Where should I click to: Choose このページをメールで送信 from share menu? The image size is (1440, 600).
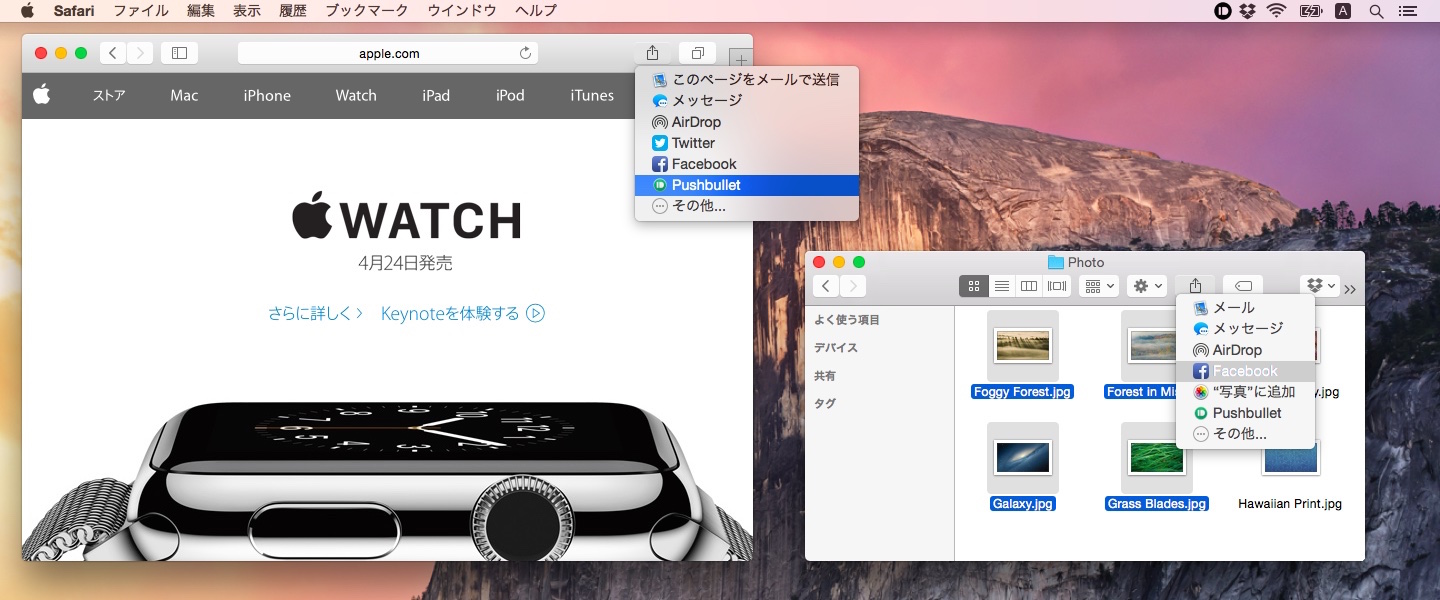tap(746, 79)
